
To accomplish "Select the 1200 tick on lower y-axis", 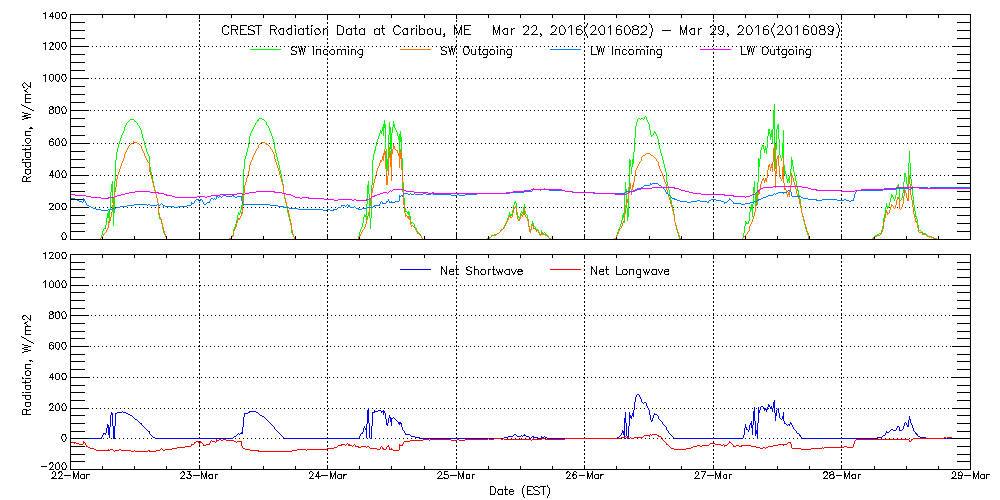I will pos(54,256).
